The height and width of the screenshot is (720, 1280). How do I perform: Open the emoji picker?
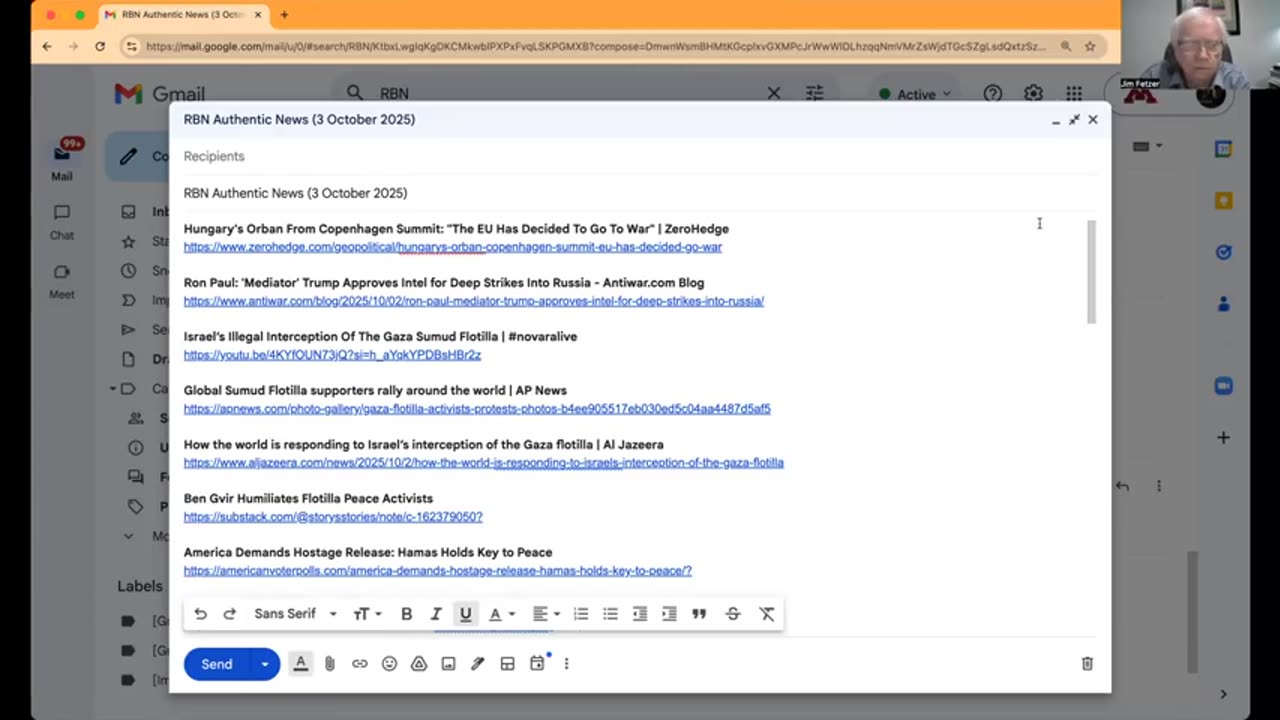[x=389, y=664]
